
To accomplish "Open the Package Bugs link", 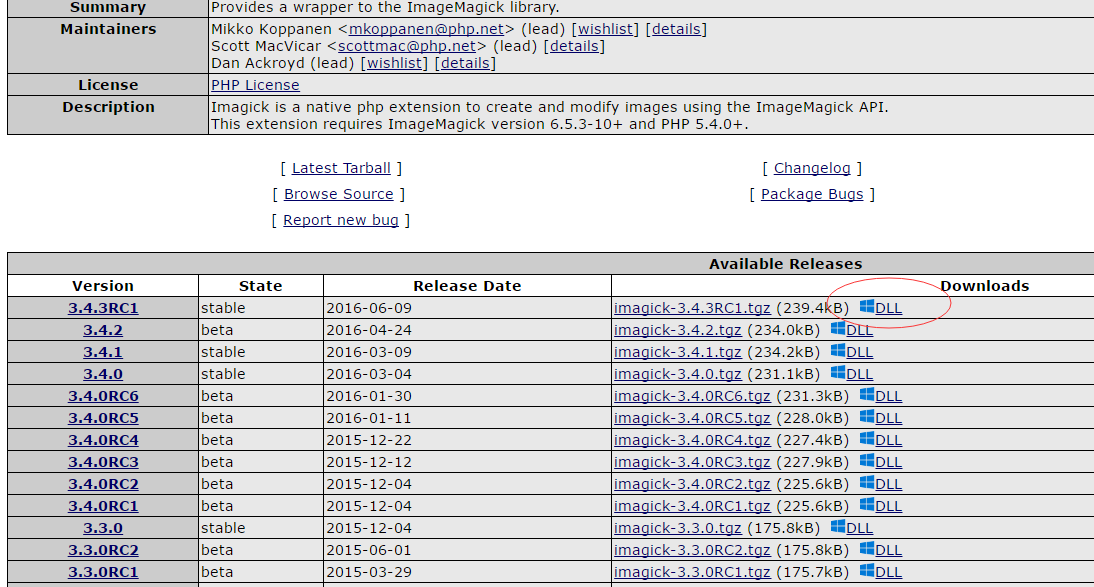I will (x=812, y=194).
